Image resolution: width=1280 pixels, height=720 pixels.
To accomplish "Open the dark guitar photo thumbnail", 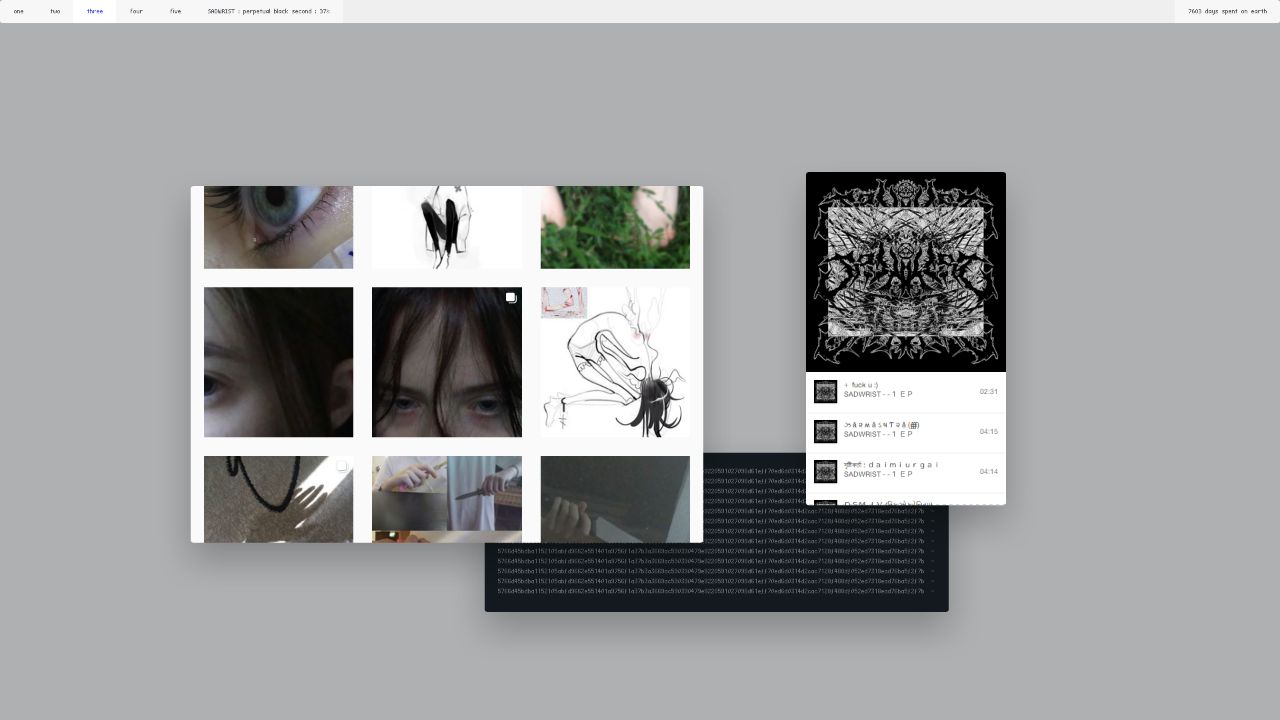I will pos(615,499).
